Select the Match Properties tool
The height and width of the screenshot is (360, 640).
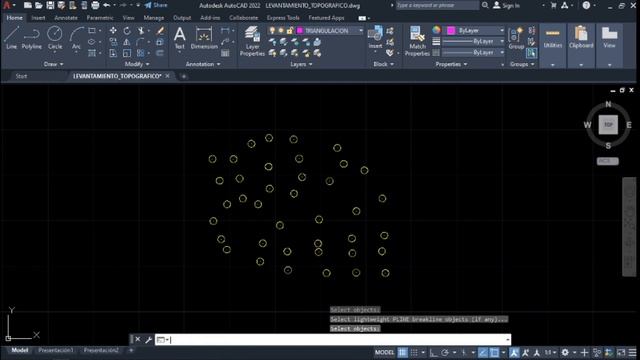tap(417, 41)
